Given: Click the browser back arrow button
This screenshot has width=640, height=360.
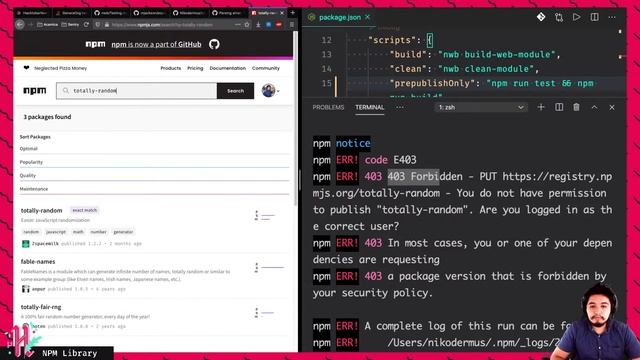Looking at the screenshot, I should pos(20,24).
